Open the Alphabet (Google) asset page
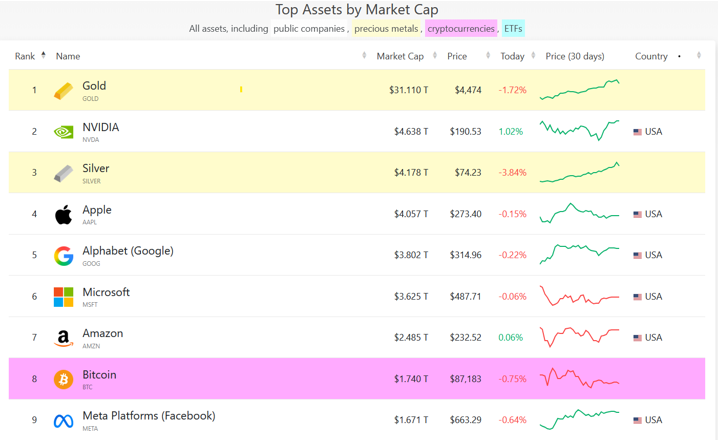Screen dimensions: 718x447 pos(128,251)
